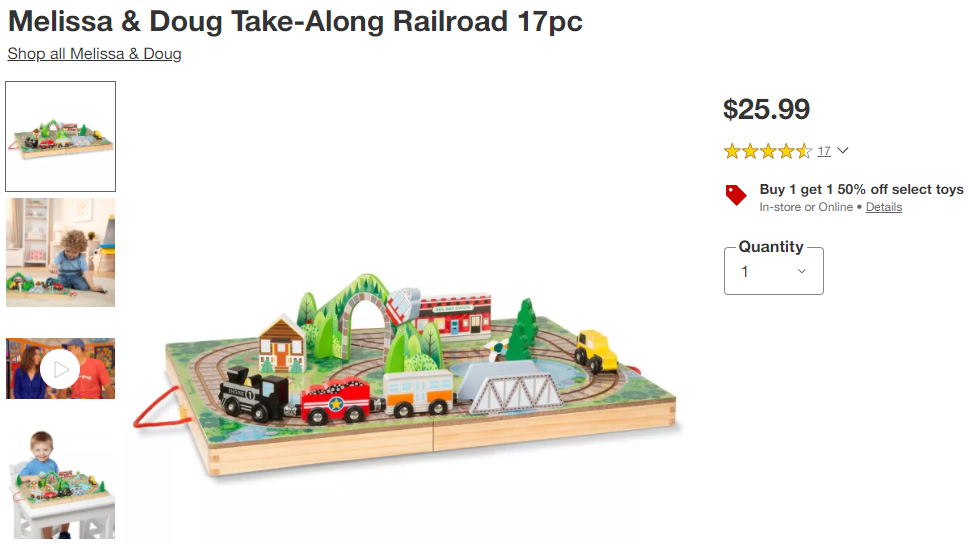Click the red deal tag icon
This screenshot has width=970, height=544.
click(736, 195)
